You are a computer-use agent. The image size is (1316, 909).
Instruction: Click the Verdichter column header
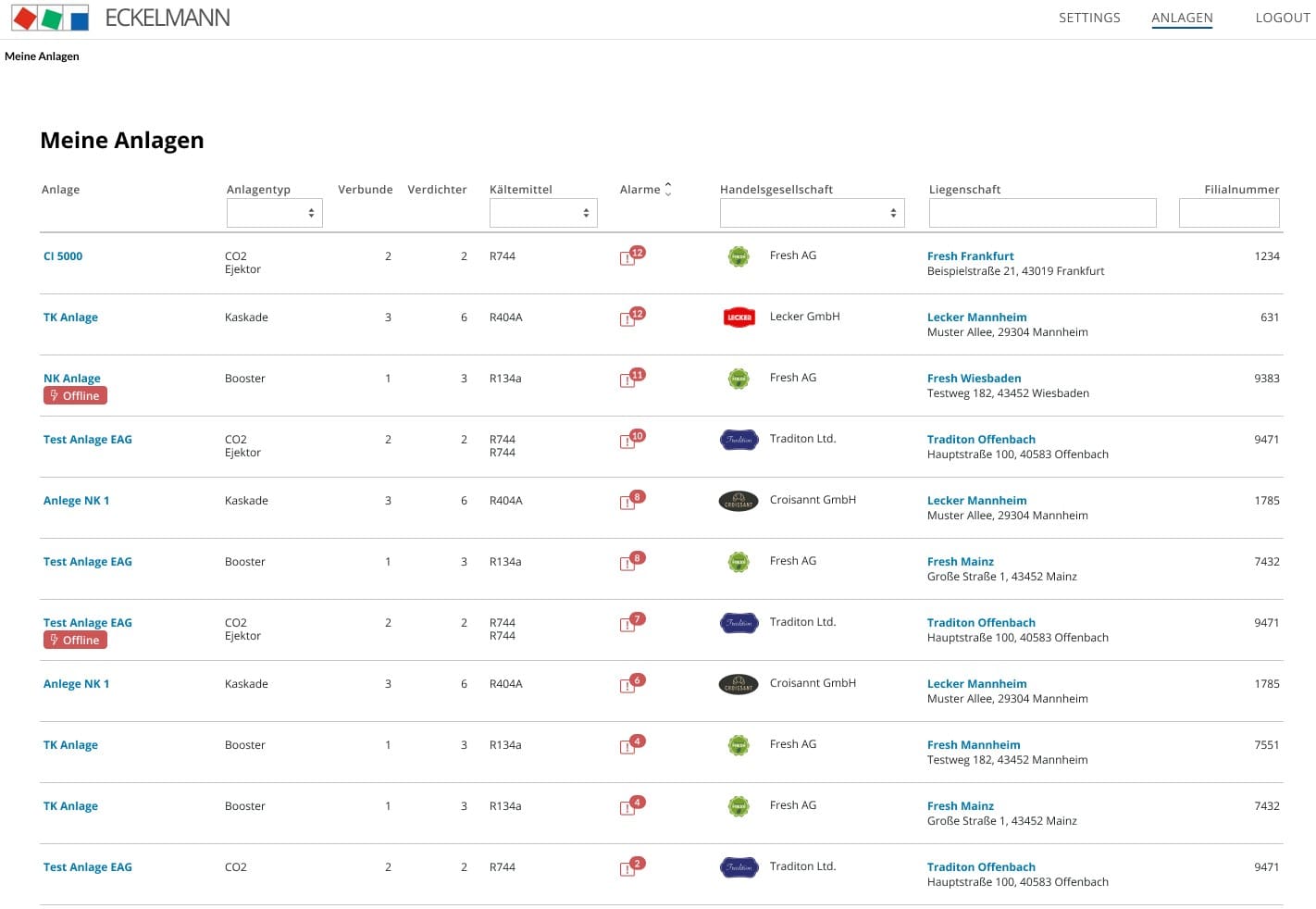coord(437,190)
